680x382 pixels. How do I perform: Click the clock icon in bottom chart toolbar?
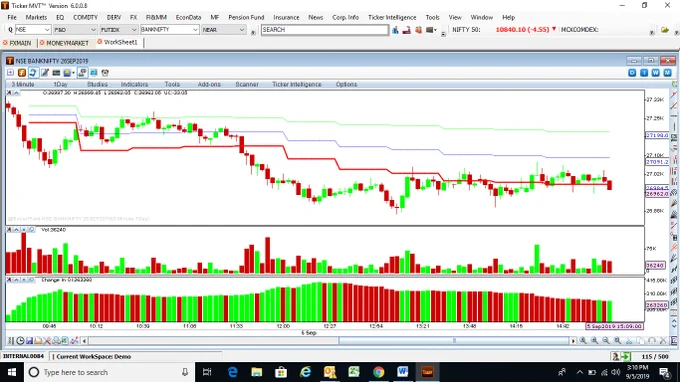20,341
